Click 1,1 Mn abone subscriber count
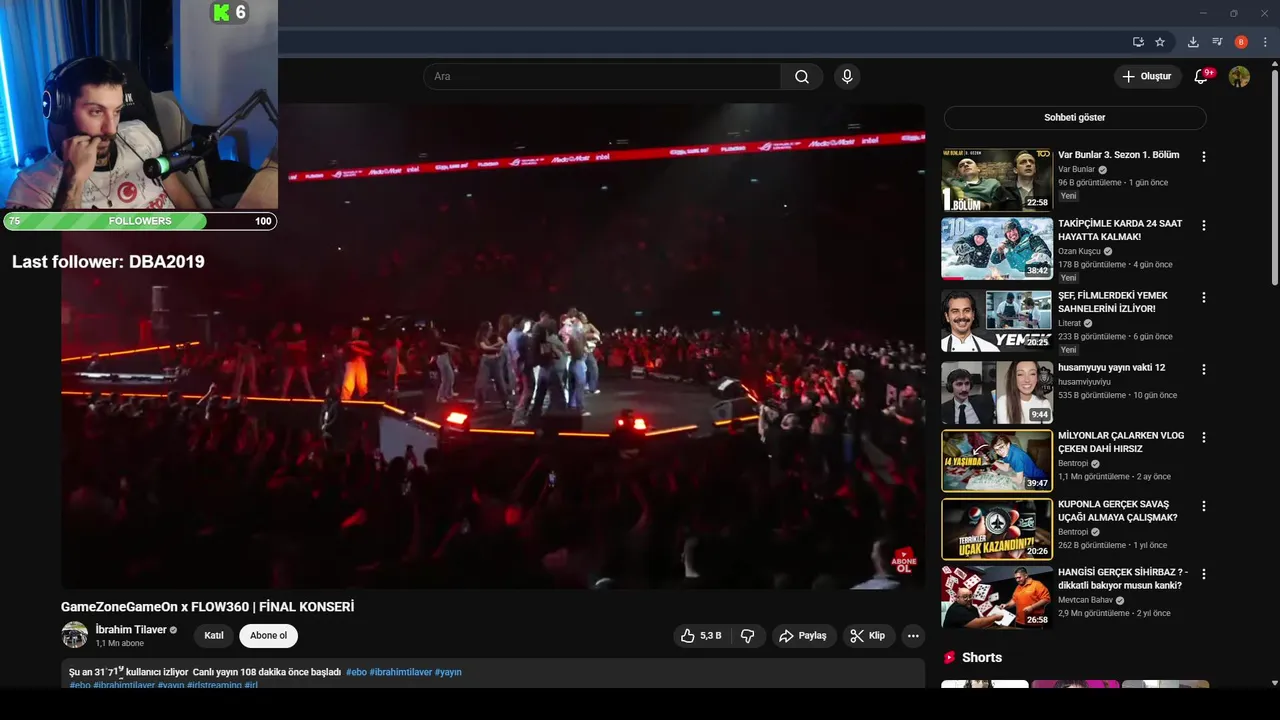Image resolution: width=1280 pixels, height=720 pixels. 119,644
